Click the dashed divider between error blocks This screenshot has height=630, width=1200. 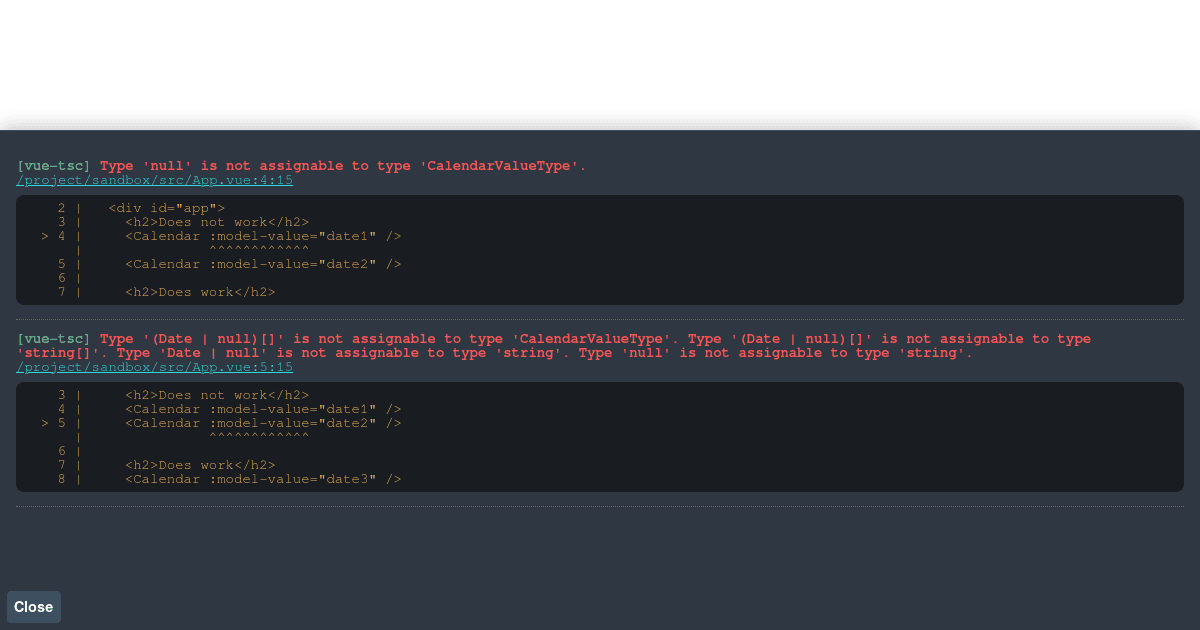[600, 317]
